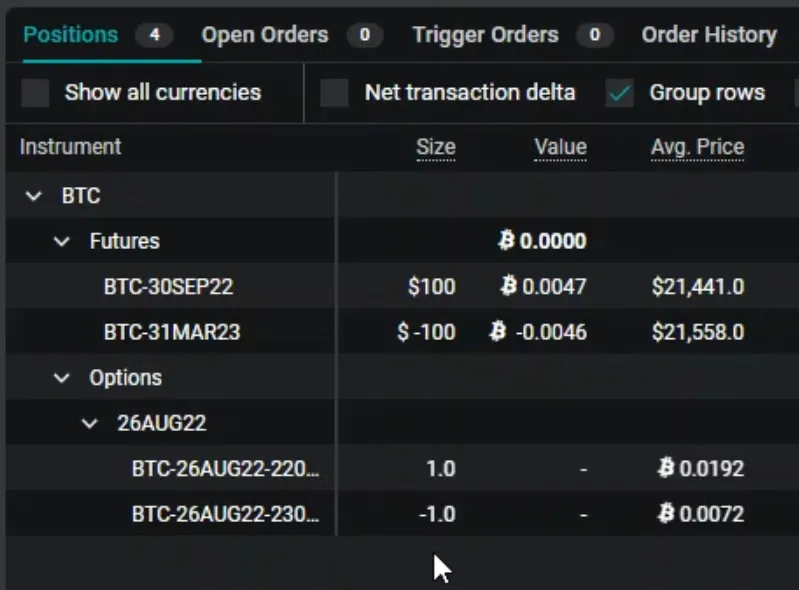Sort by the Size column header

click(436, 147)
